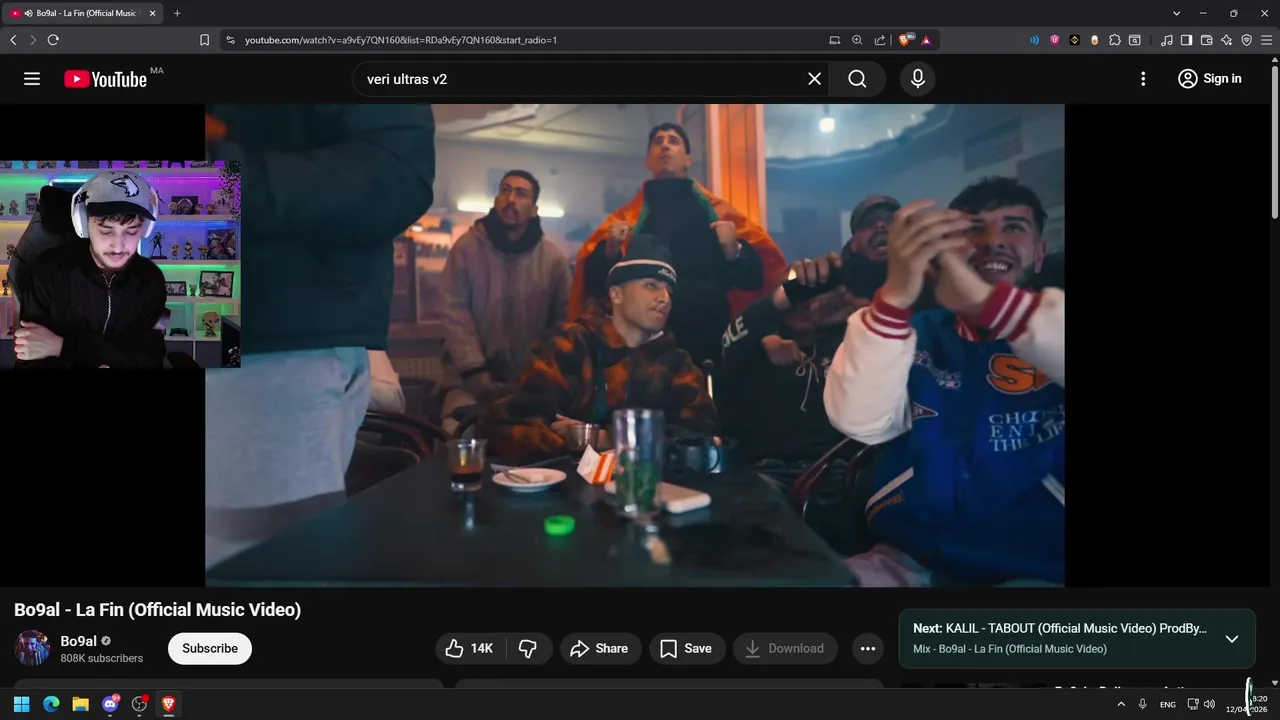The width and height of the screenshot is (1280, 720).
Task: Close the Bo9al - La Fin tab
Action: coord(153,13)
